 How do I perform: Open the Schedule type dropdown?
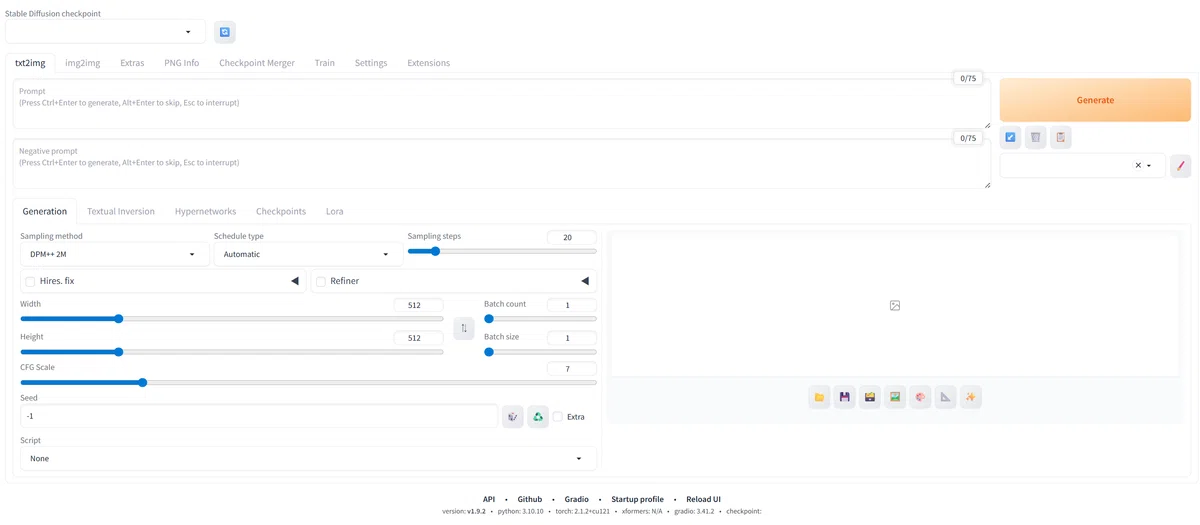308,254
